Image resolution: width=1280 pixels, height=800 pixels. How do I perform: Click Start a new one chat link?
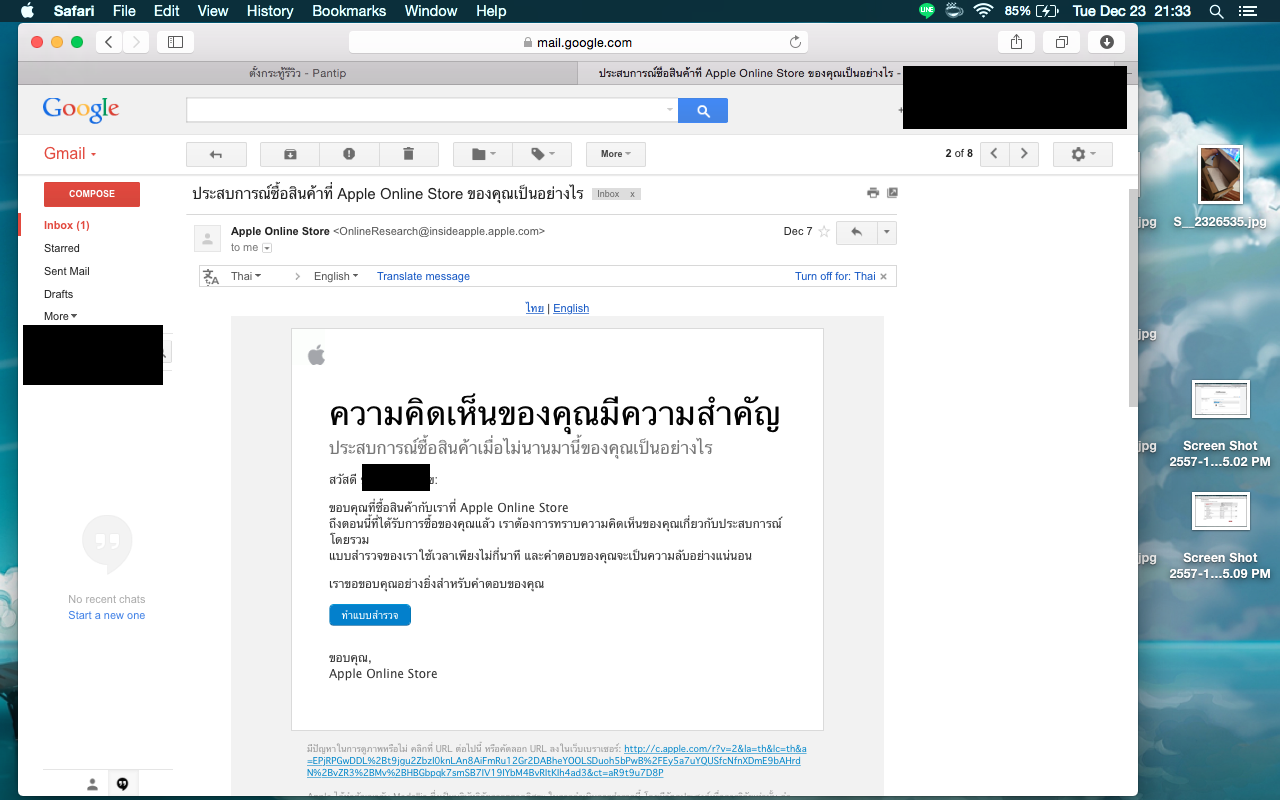point(107,615)
